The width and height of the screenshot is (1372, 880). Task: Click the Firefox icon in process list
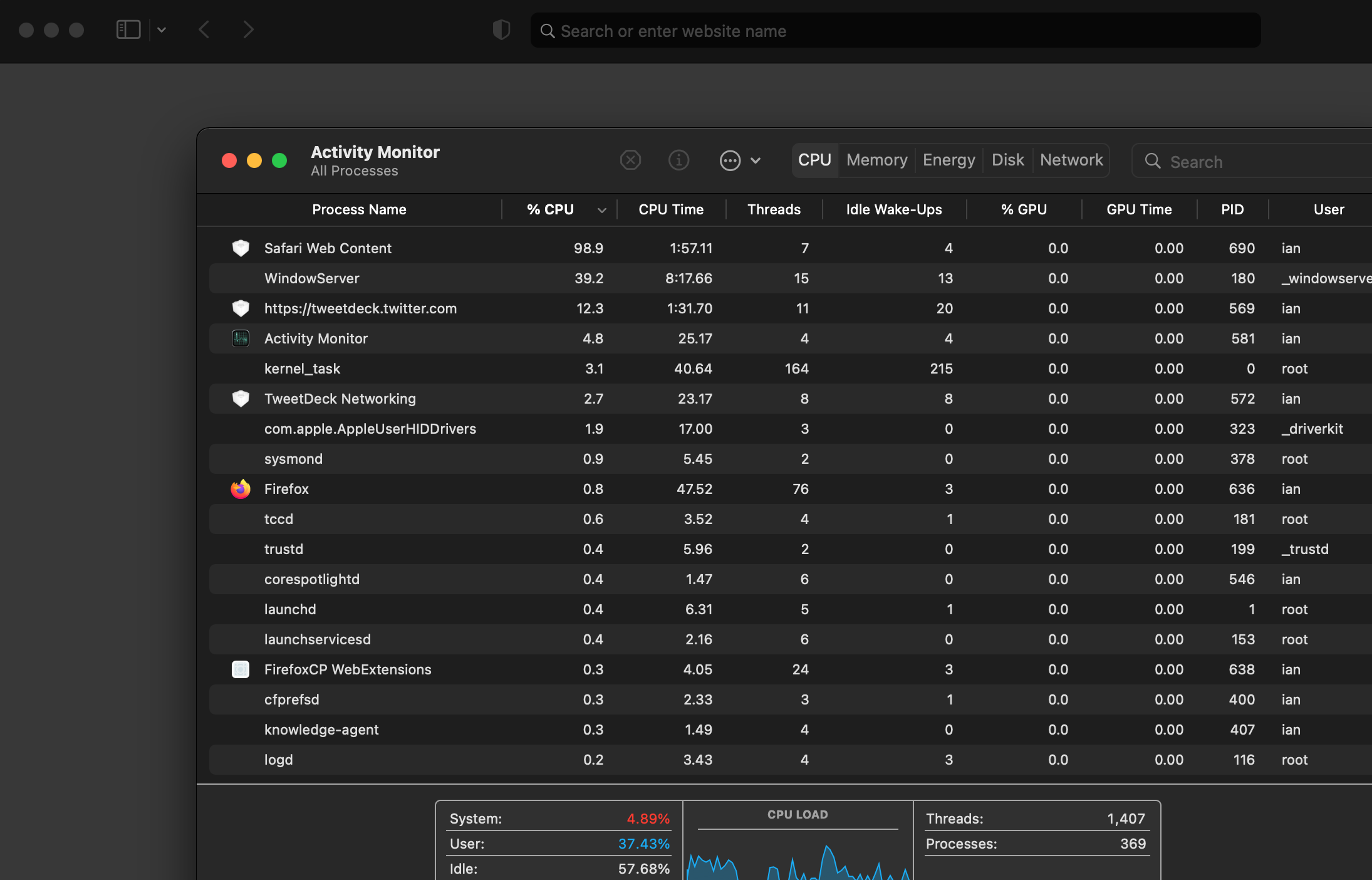coord(241,489)
